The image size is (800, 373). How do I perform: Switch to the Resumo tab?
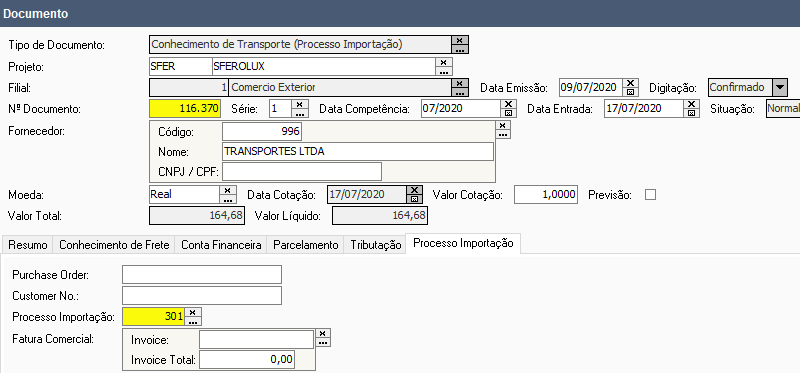click(28, 245)
